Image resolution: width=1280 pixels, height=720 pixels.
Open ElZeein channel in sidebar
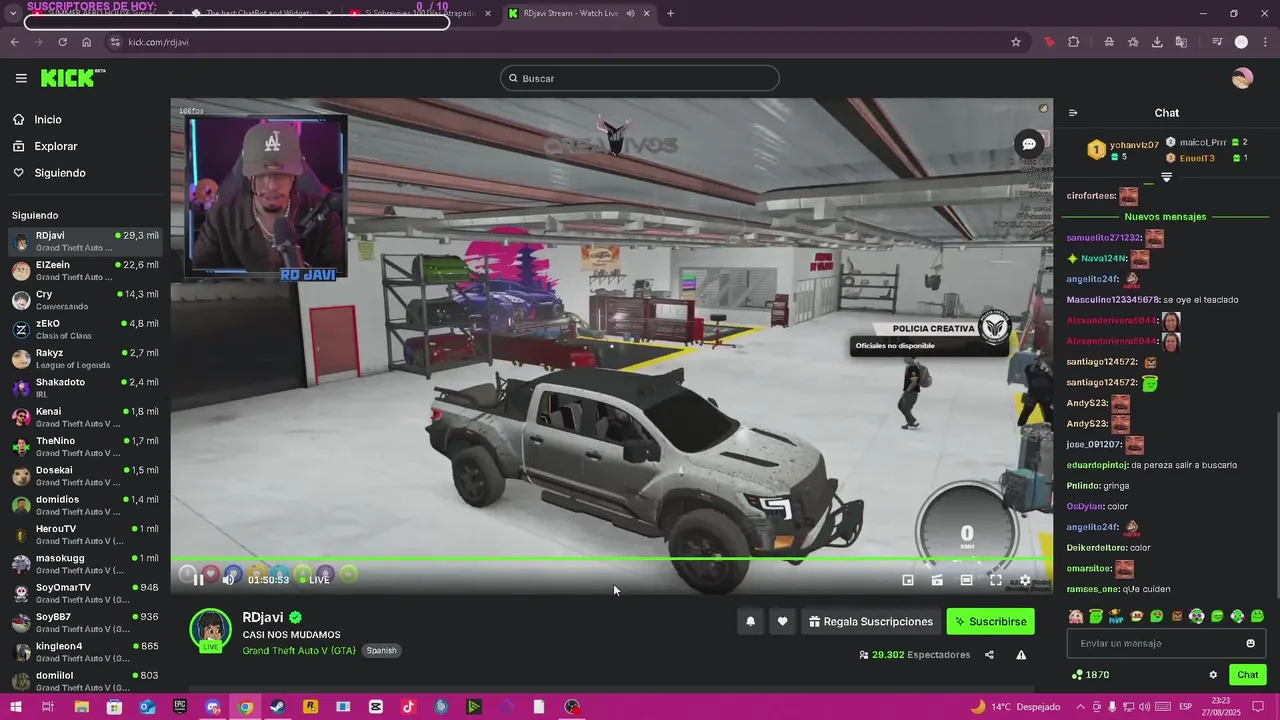tap(85, 270)
